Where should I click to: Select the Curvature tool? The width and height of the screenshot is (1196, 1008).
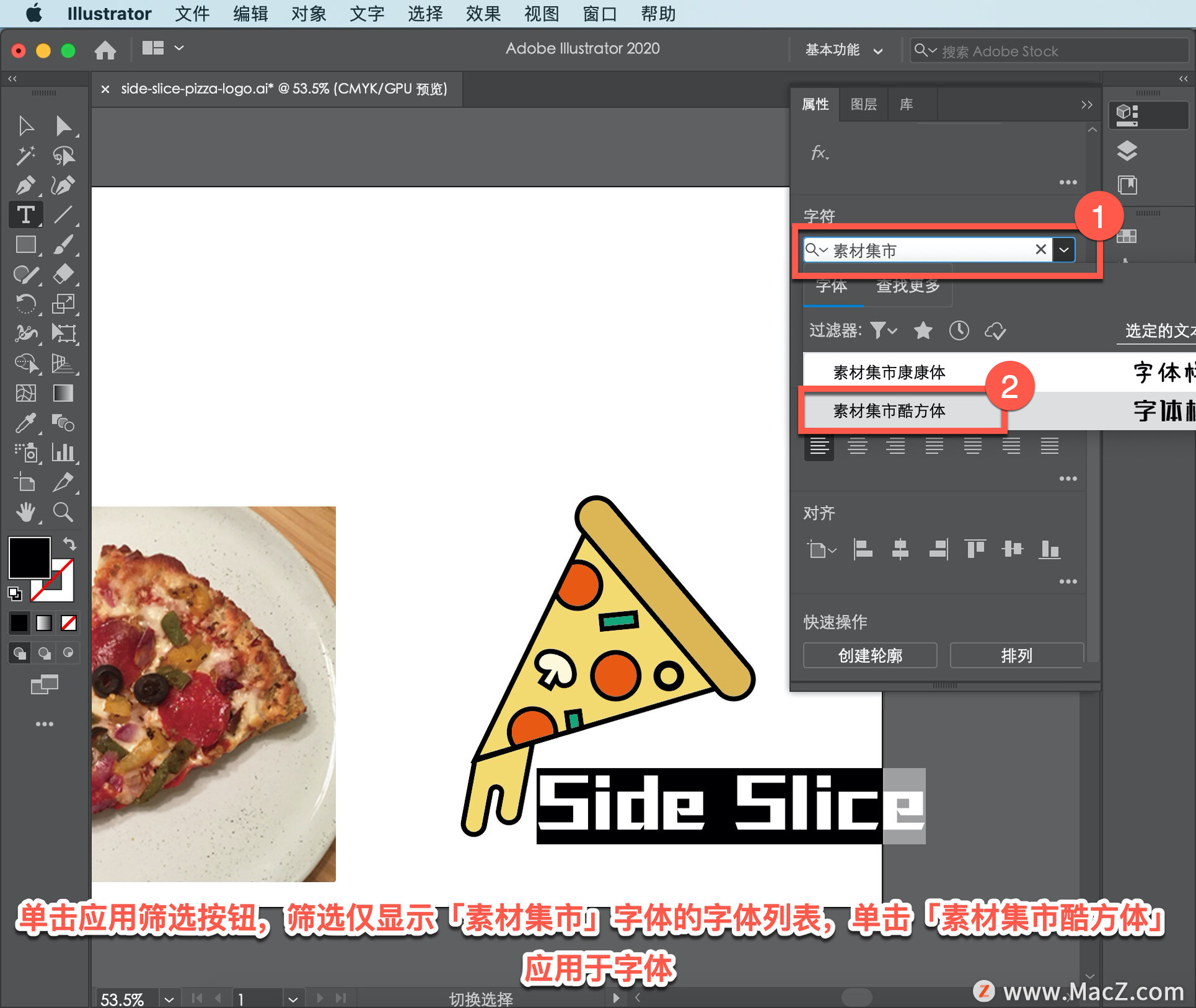pyautogui.click(x=63, y=185)
